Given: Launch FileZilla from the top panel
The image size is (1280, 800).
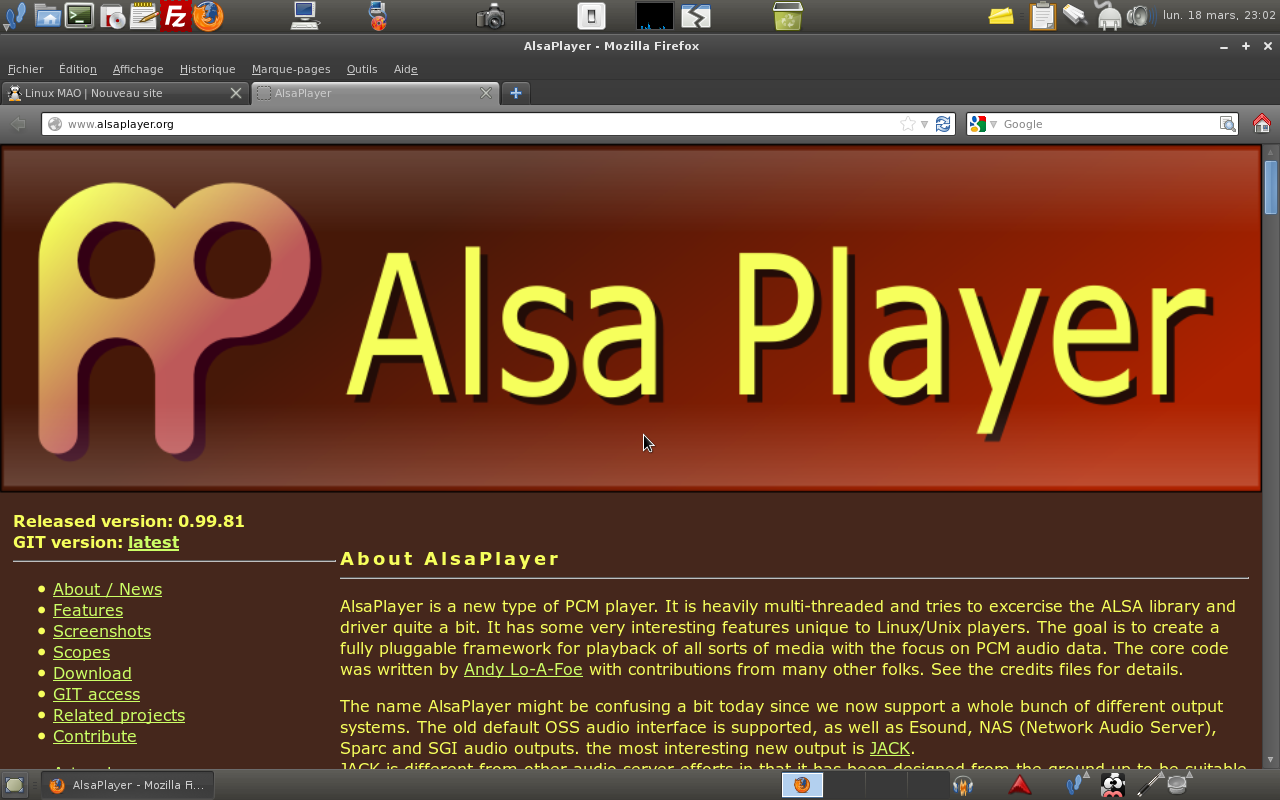Looking at the screenshot, I should [175, 16].
